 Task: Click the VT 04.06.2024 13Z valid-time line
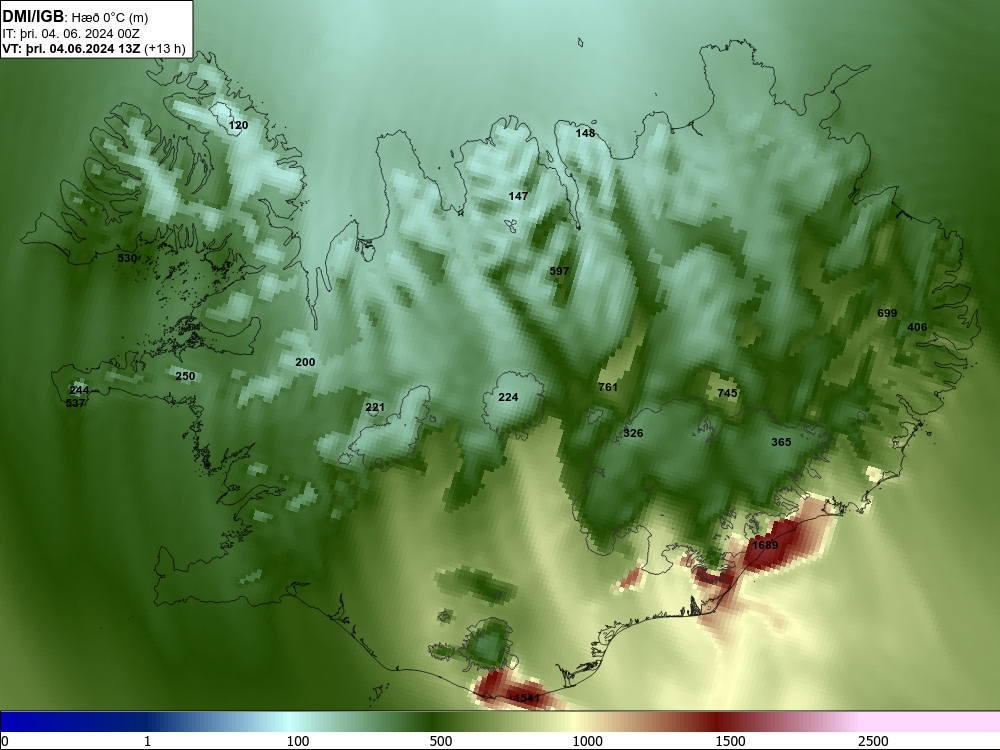point(94,49)
